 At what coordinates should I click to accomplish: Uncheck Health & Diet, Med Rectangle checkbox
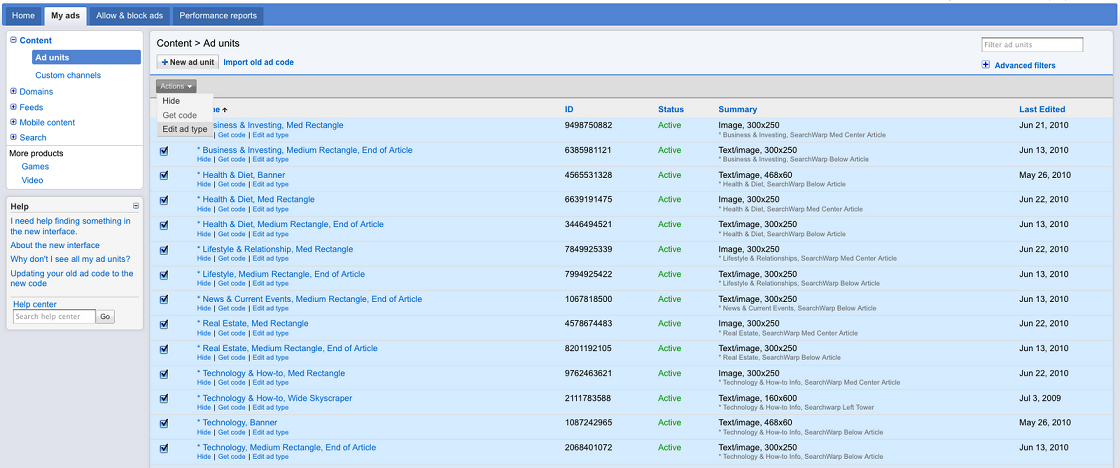164,201
